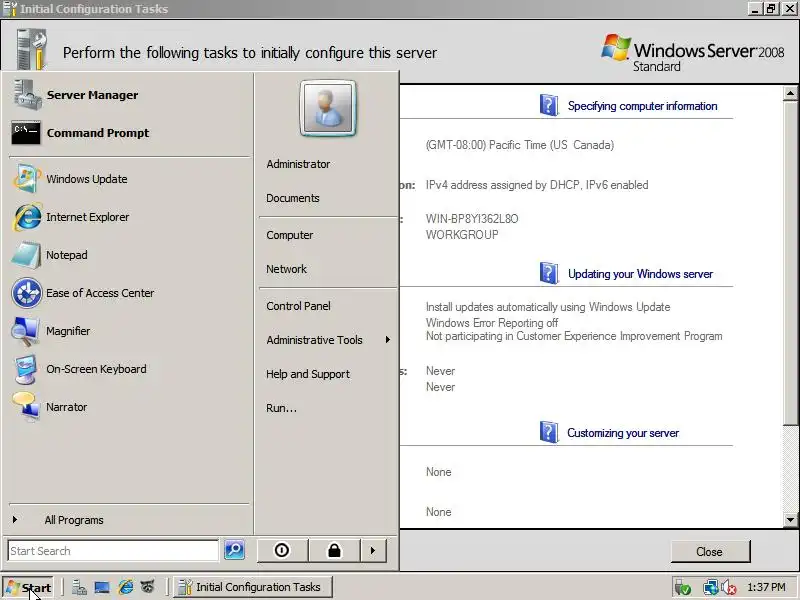This screenshot has width=800, height=600.
Task: Open Windows Update icon
Action: 27,179
